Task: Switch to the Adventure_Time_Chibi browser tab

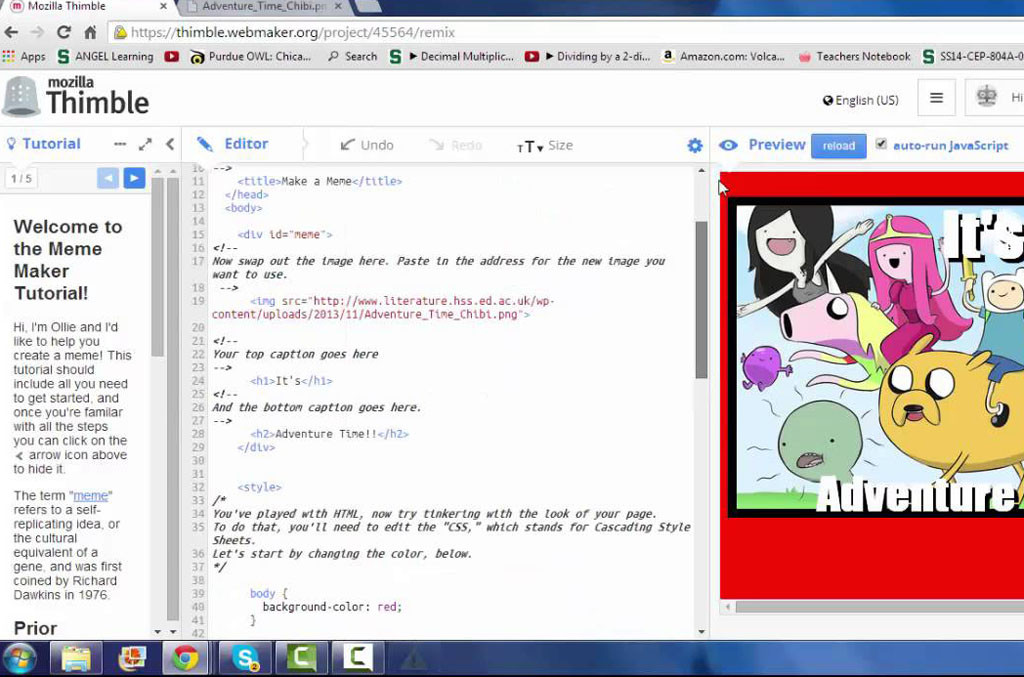Action: tap(263, 7)
